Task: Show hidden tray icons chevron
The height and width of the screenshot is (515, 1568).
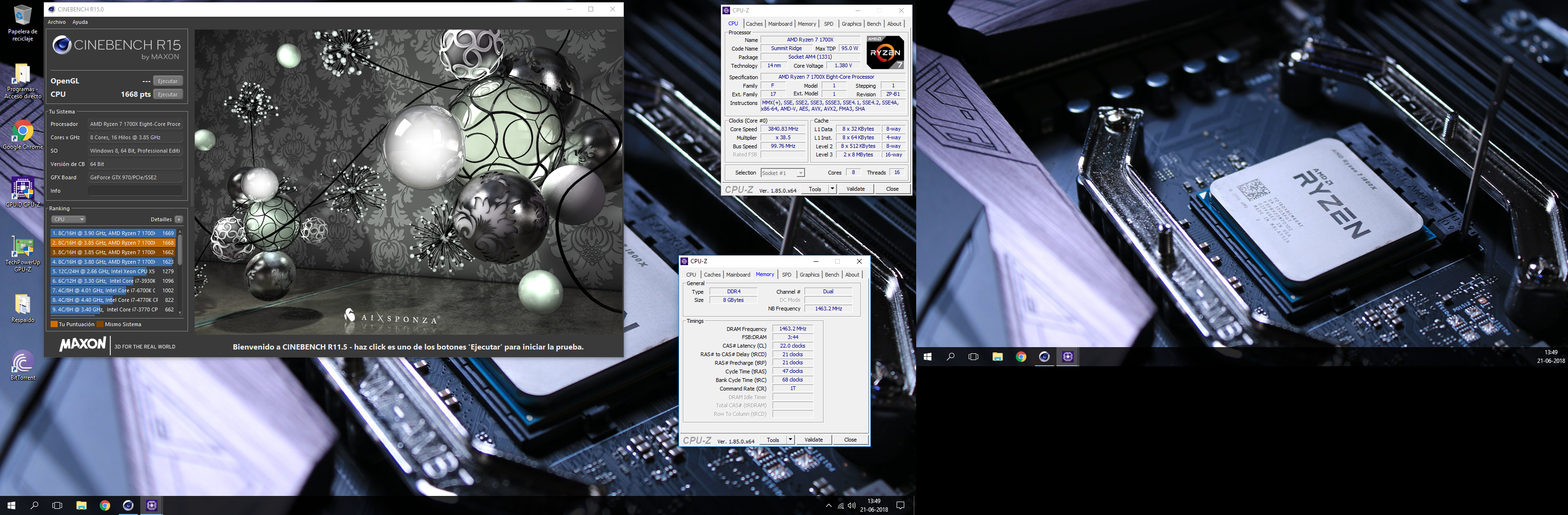Action: coord(828,505)
